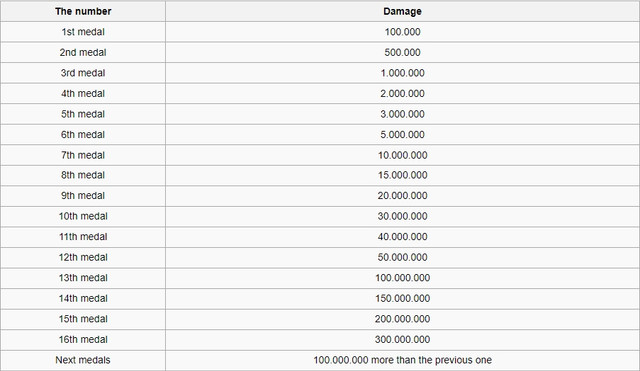Screen dimensions: 640x371
Task: Click the damage value 500.000
Action: pos(402,52)
